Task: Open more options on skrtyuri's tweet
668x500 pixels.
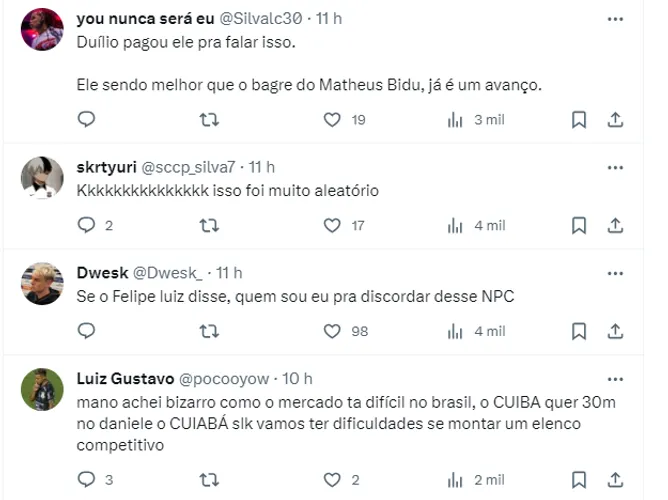Action: [616, 166]
